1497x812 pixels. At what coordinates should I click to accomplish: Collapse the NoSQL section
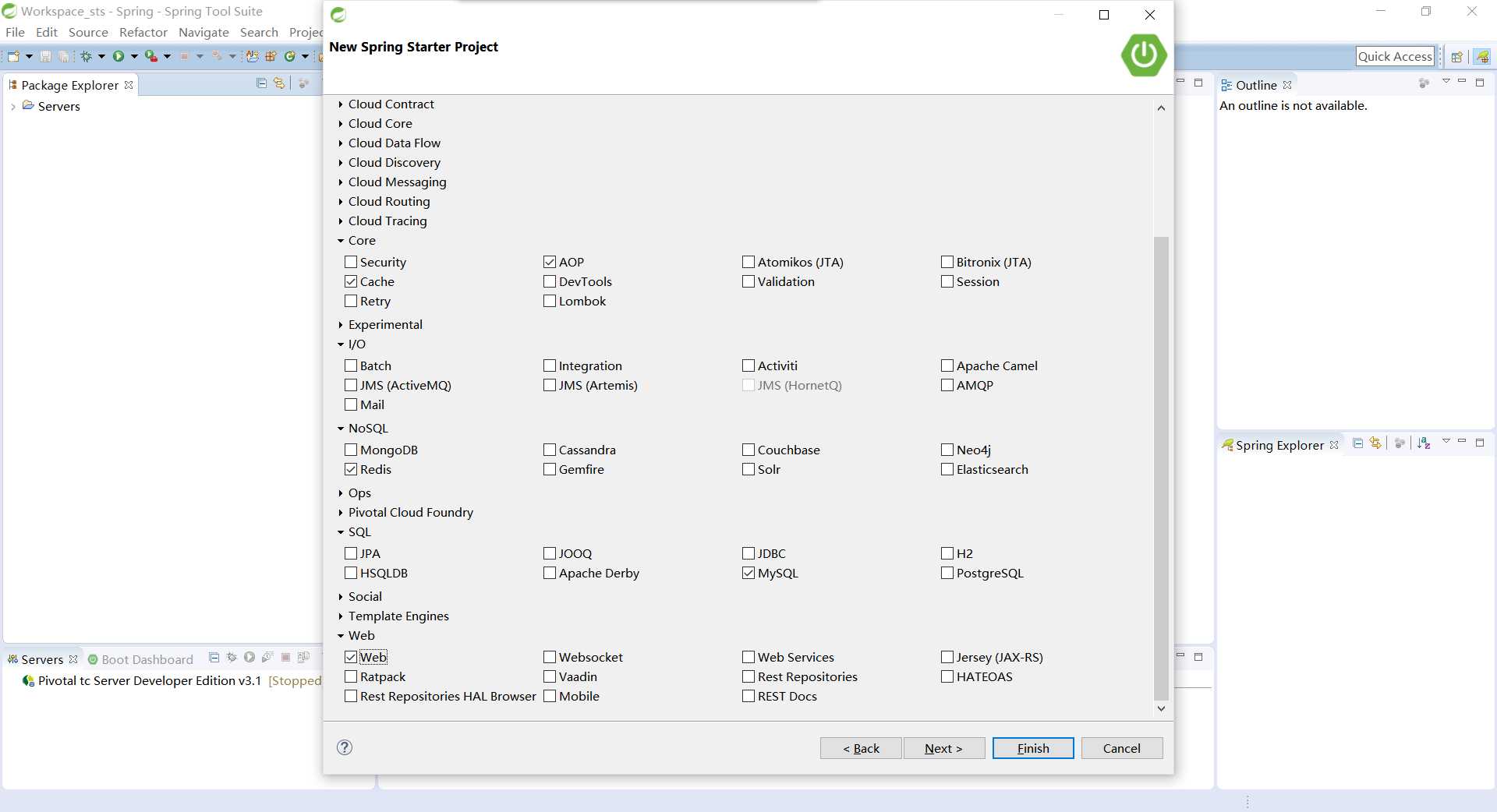coord(341,429)
